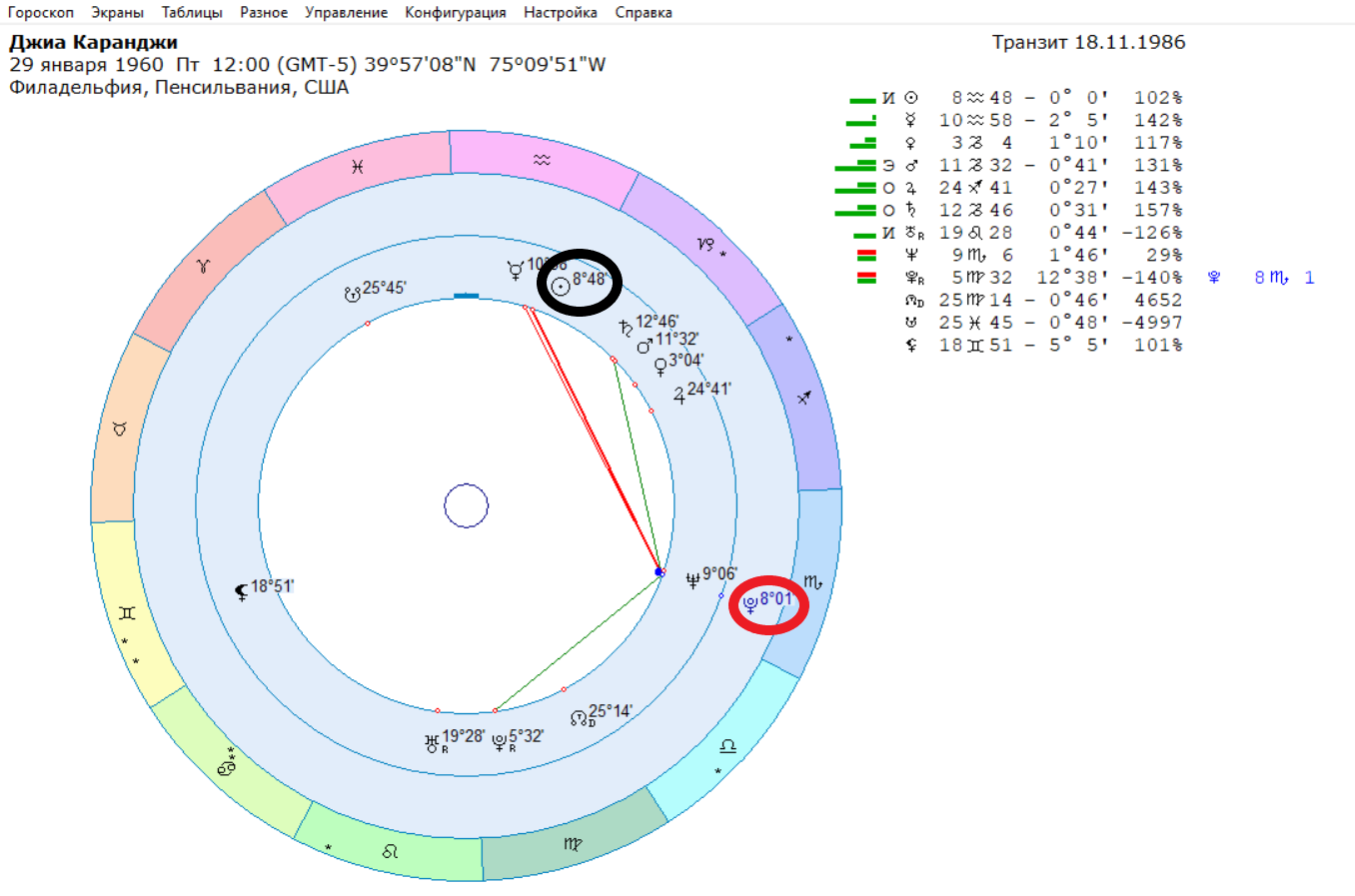Open the Справка menu
Viewport: 1355px width, 896px height.
tap(644, 13)
